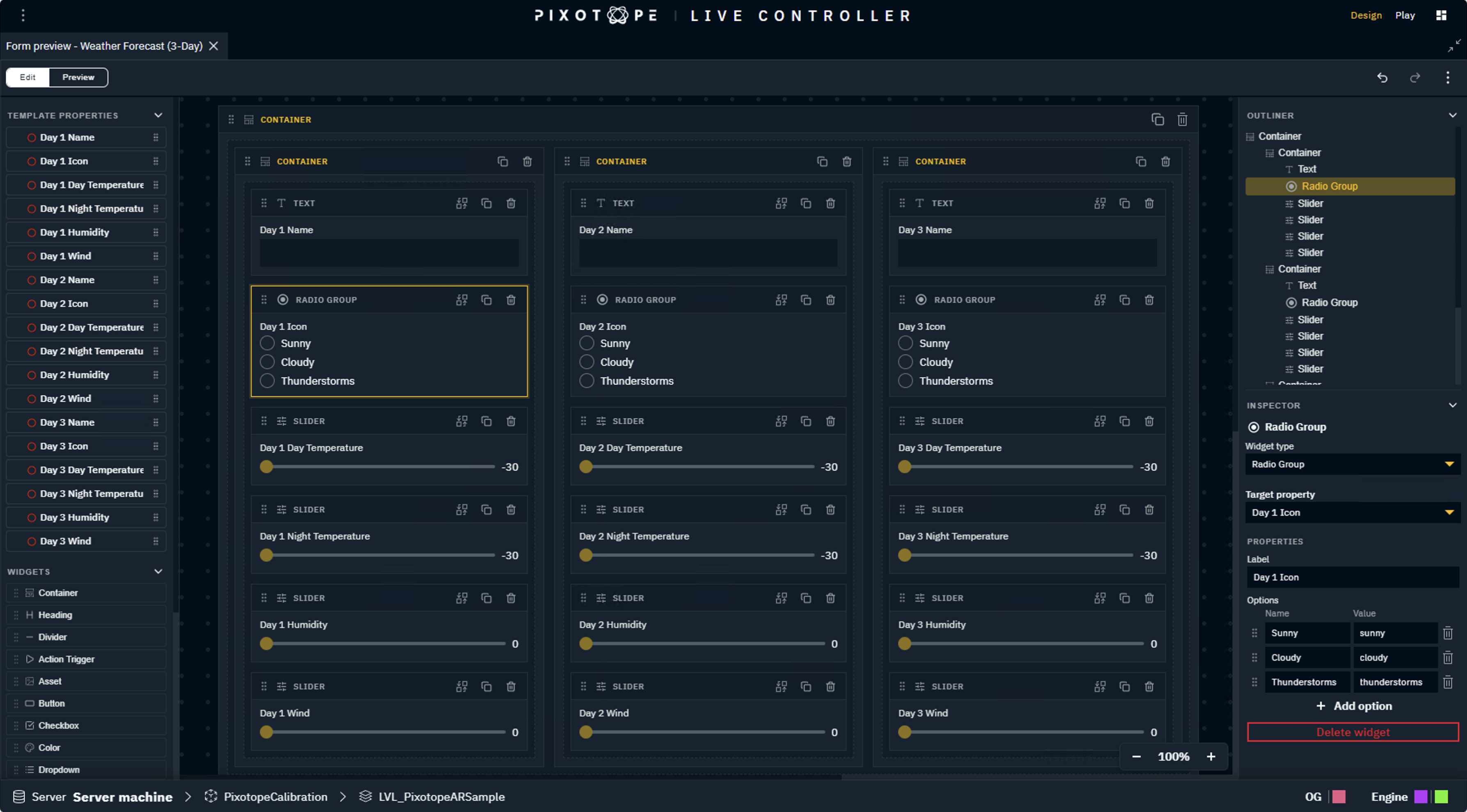This screenshot has width=1467, height=812.
Task: Select Thunderstorms under Day 3 Icon
Action: 905,381
